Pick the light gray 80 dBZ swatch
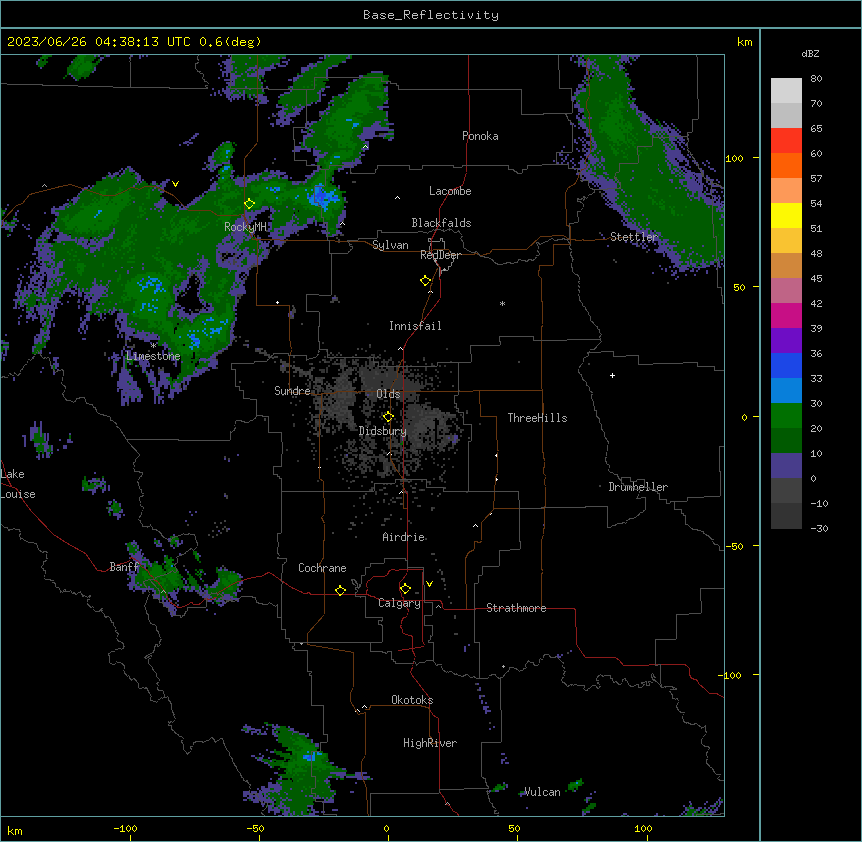The image size is (862, 842). (x=786, y=91)
